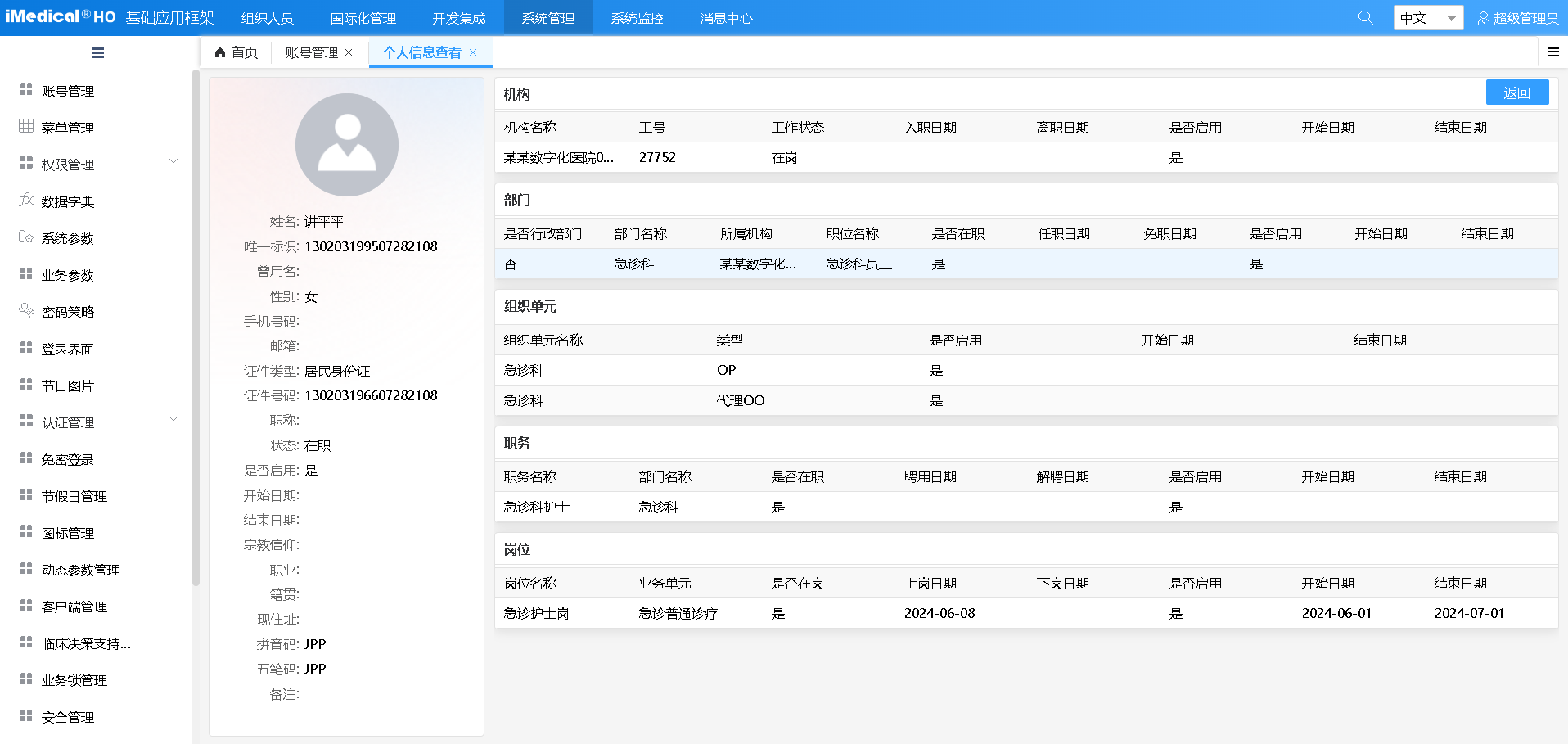Close the 账号管理 tab

[349, 52]
